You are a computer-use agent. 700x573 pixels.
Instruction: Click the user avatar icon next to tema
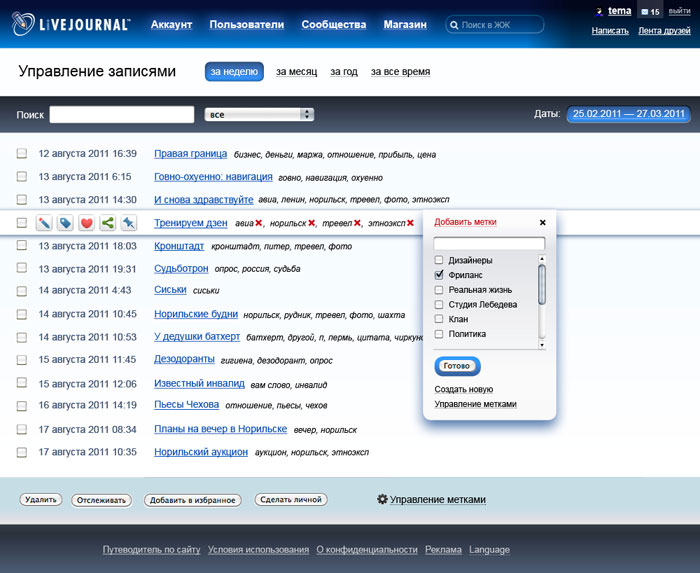click(x=599, y=12)
